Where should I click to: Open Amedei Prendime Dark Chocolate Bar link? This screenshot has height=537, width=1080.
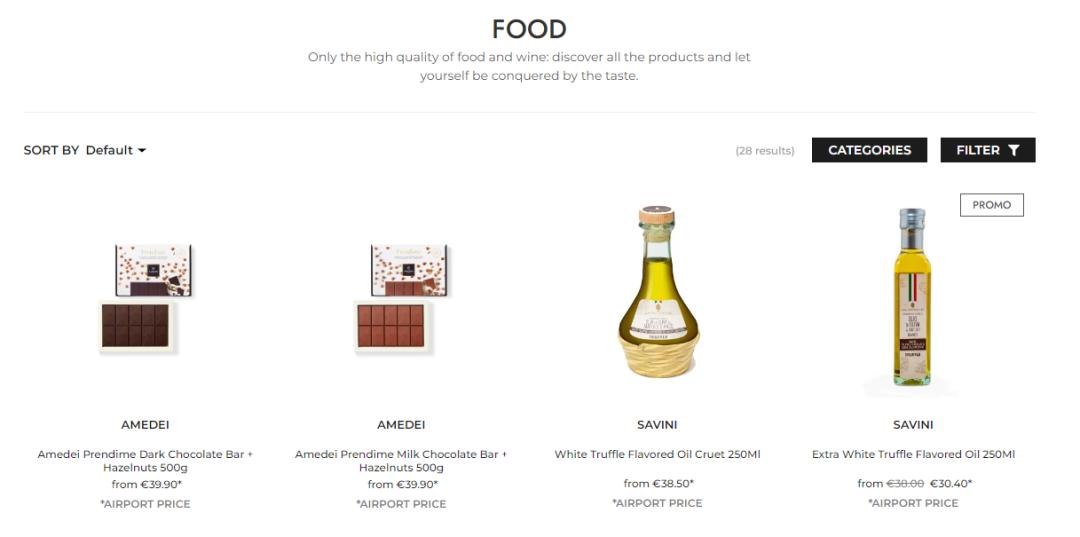click(145, 460)
